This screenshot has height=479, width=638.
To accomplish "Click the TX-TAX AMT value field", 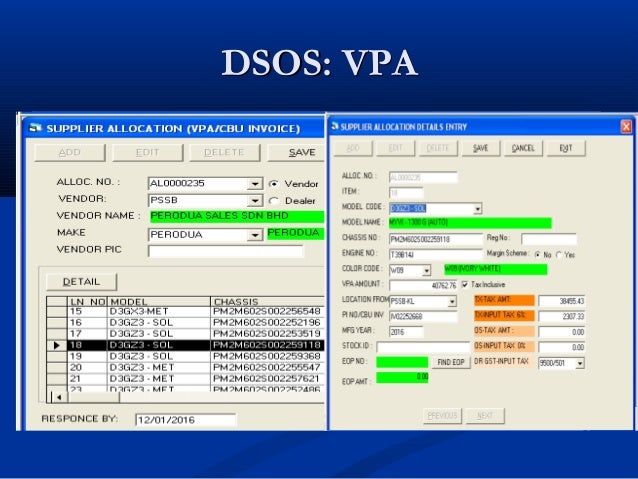I will point(562,301).
